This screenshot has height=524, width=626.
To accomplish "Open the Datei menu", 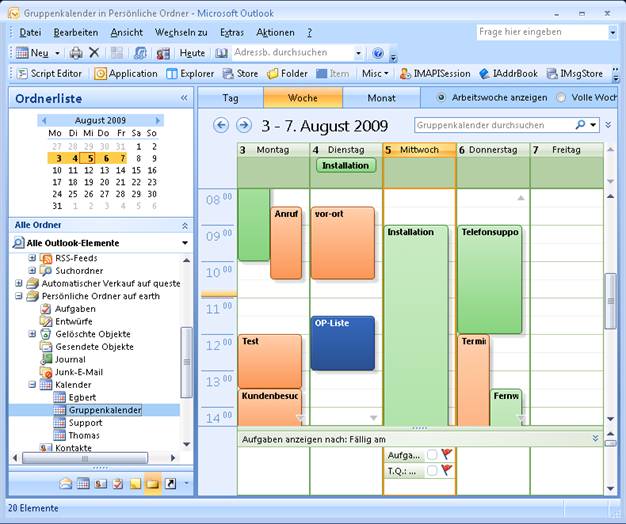I will 30,32.
